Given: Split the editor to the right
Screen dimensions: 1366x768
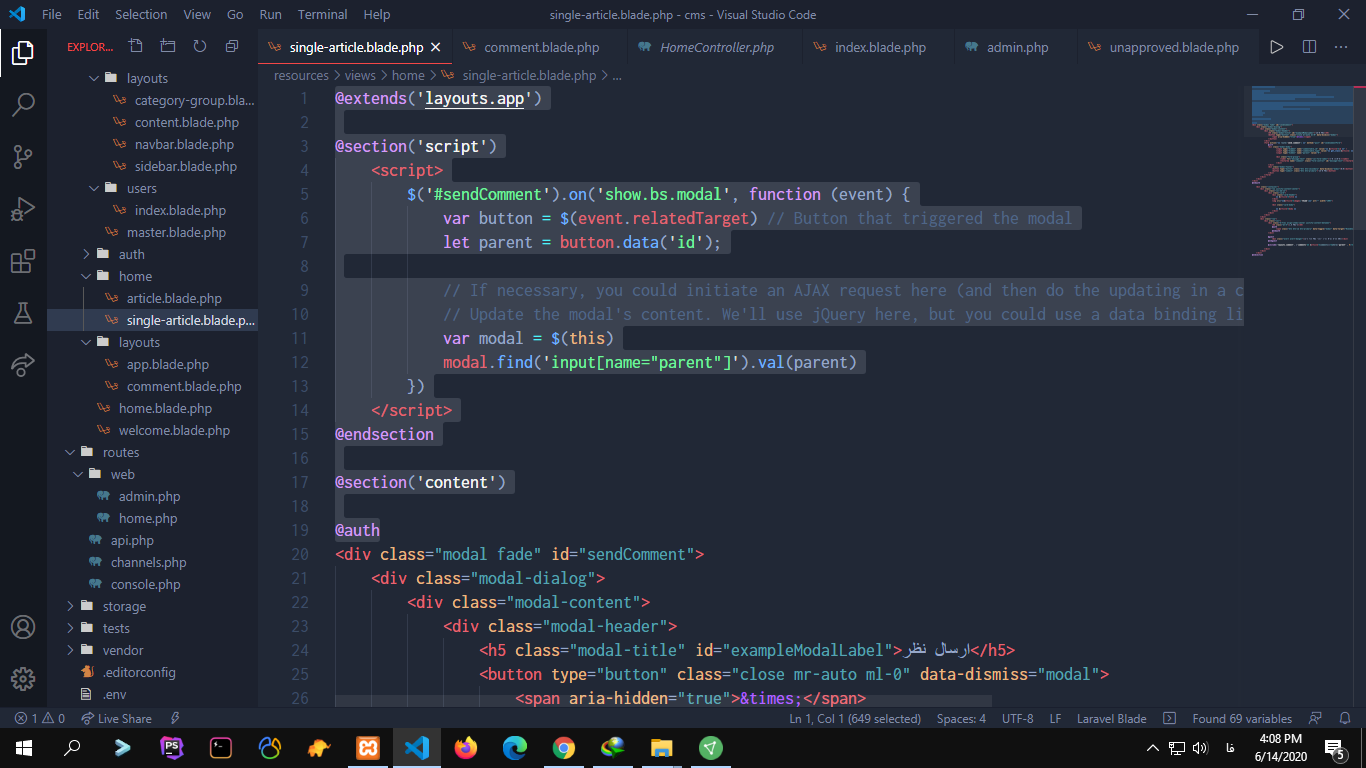Looking at the screenshot, I should coord(1309,47).
